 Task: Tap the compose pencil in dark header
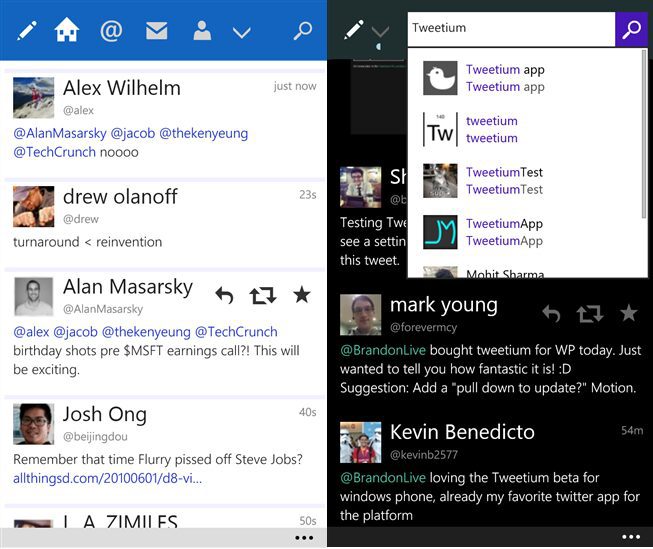[354, 30]
